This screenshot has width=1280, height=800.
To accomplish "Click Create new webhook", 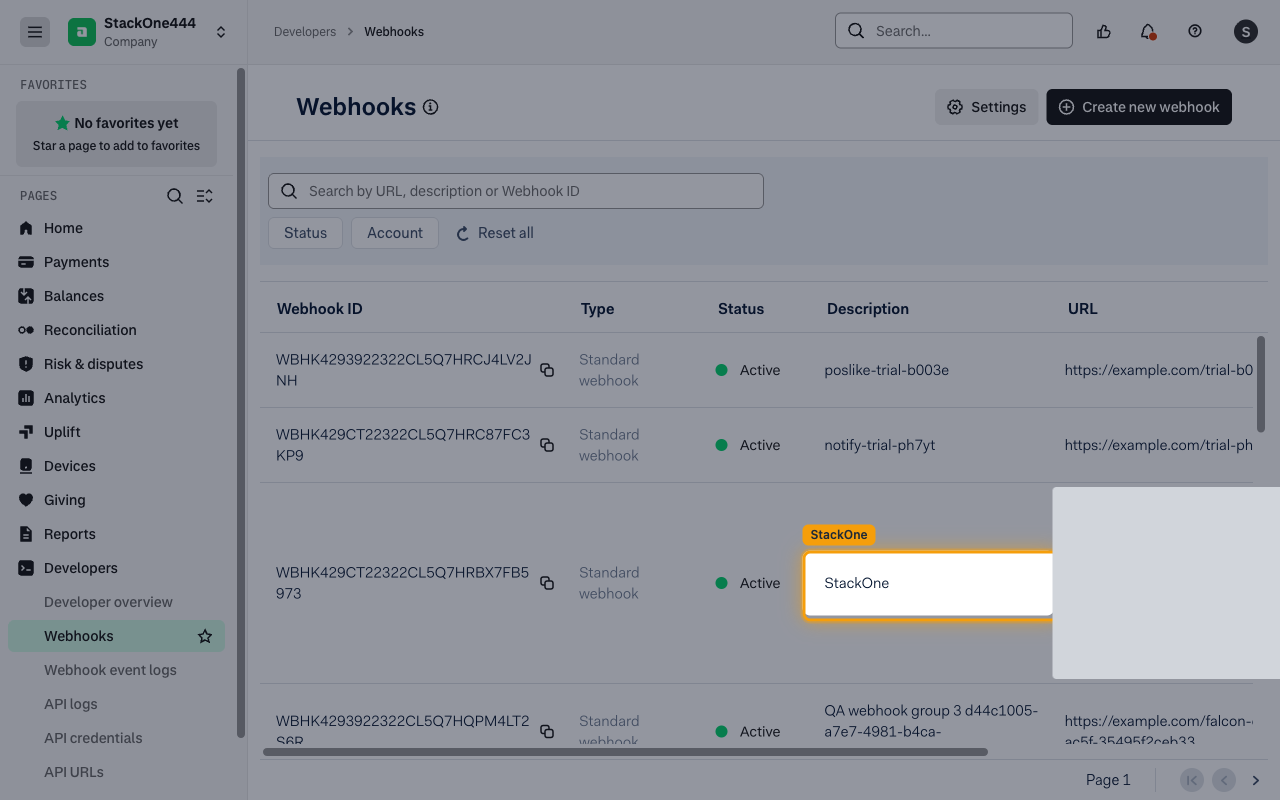I will (1139, 107).
